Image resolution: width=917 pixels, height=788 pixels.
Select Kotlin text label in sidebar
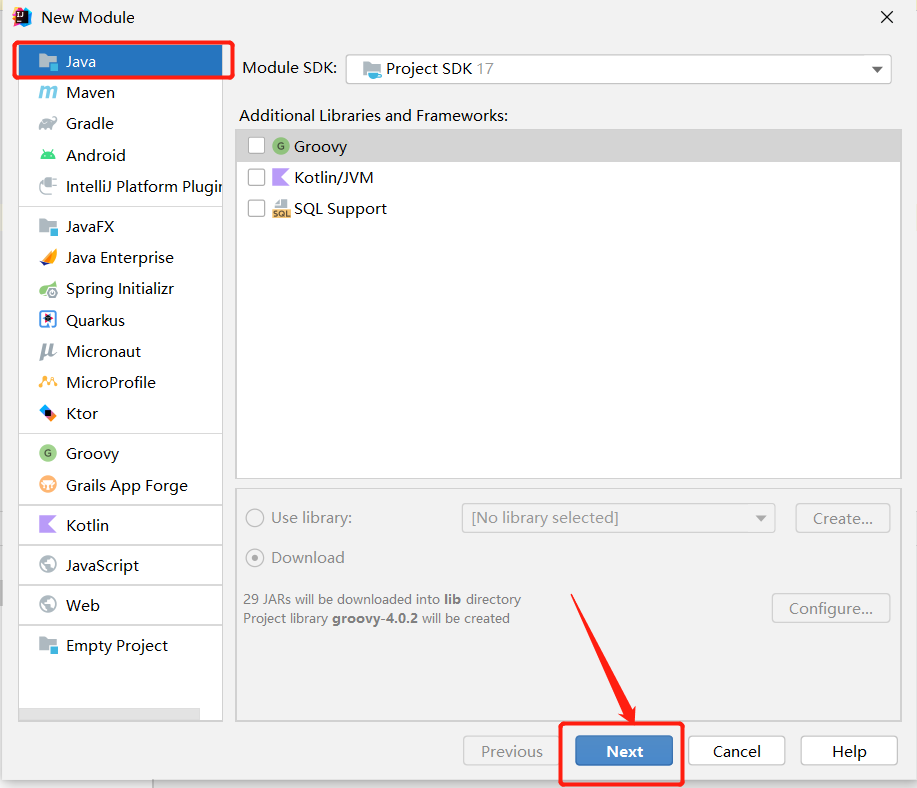point(87,525)
